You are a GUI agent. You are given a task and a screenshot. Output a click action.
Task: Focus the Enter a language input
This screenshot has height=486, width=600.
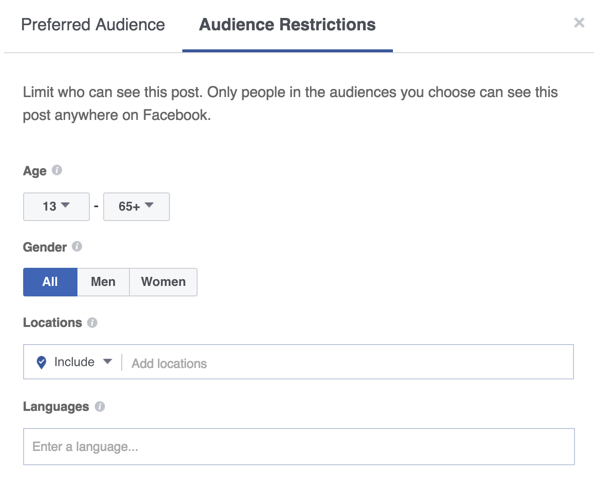pos(298,447)
